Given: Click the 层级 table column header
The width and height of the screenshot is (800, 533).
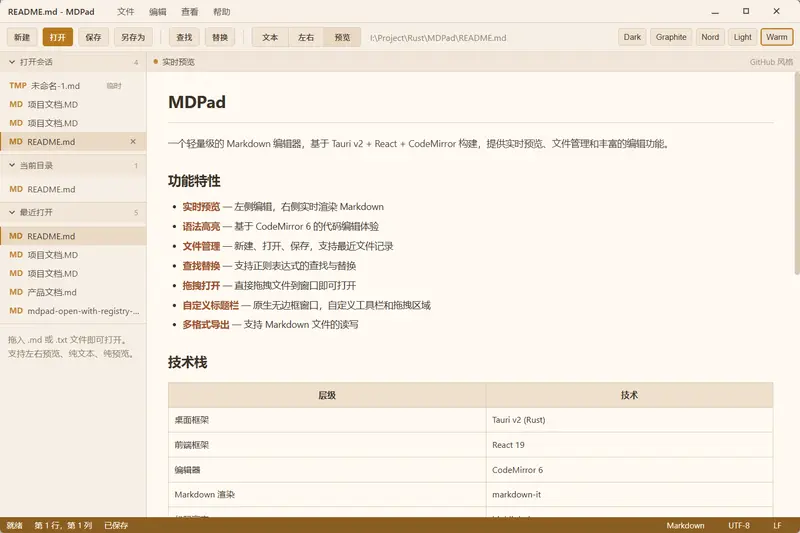Looking at the screenshot, I should point(327,395).
